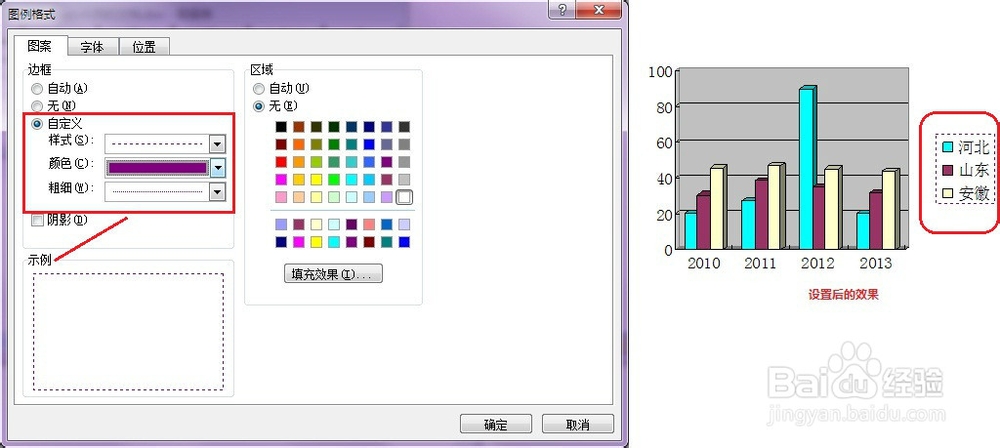
Task: Click the 100 value on chart axis
Action: tap(660, 72)
